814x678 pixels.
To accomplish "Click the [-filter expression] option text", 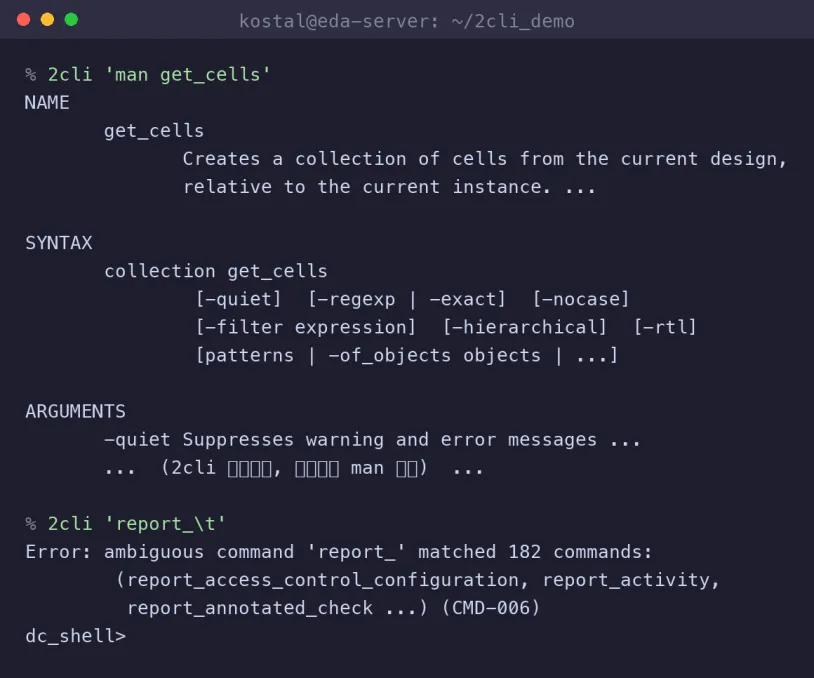I will [306, 327].
